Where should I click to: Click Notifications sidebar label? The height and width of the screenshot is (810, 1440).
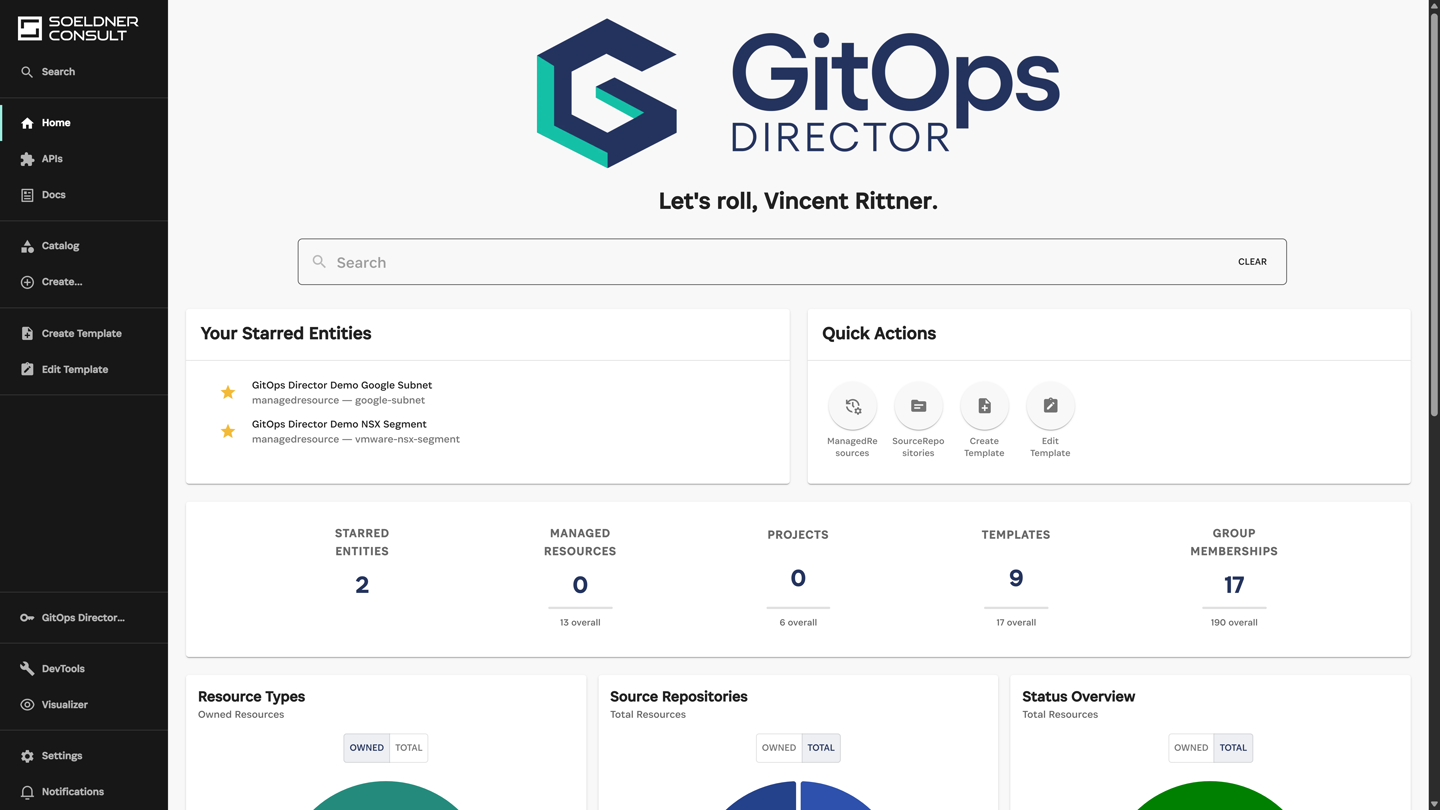(73, 792)
